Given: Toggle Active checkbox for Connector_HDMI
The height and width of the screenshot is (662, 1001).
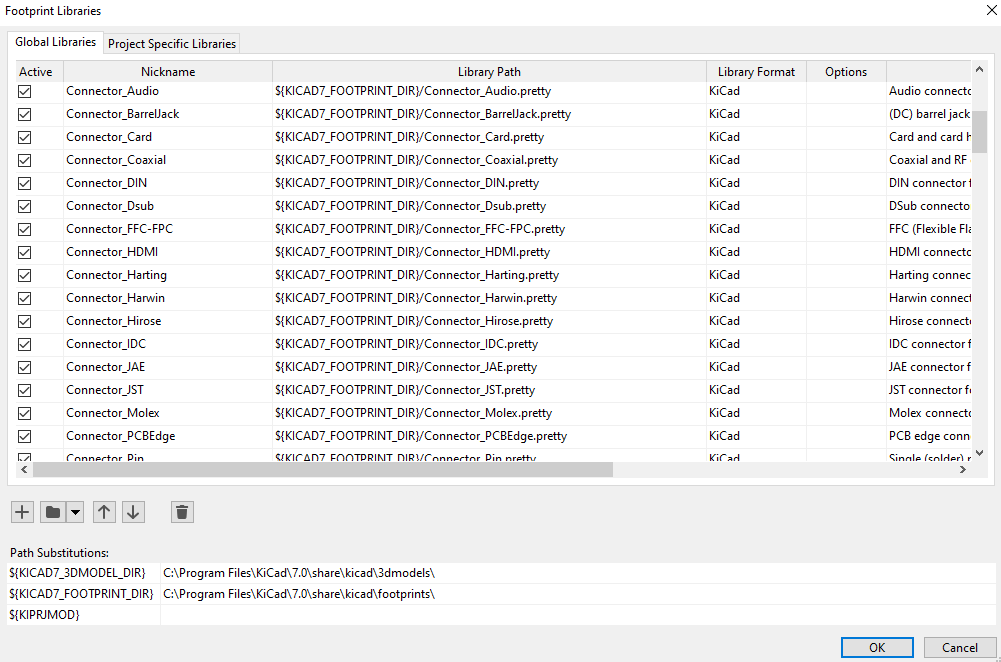Looking at the screenshot, I should pyautogui.click(x=24, y=252).
